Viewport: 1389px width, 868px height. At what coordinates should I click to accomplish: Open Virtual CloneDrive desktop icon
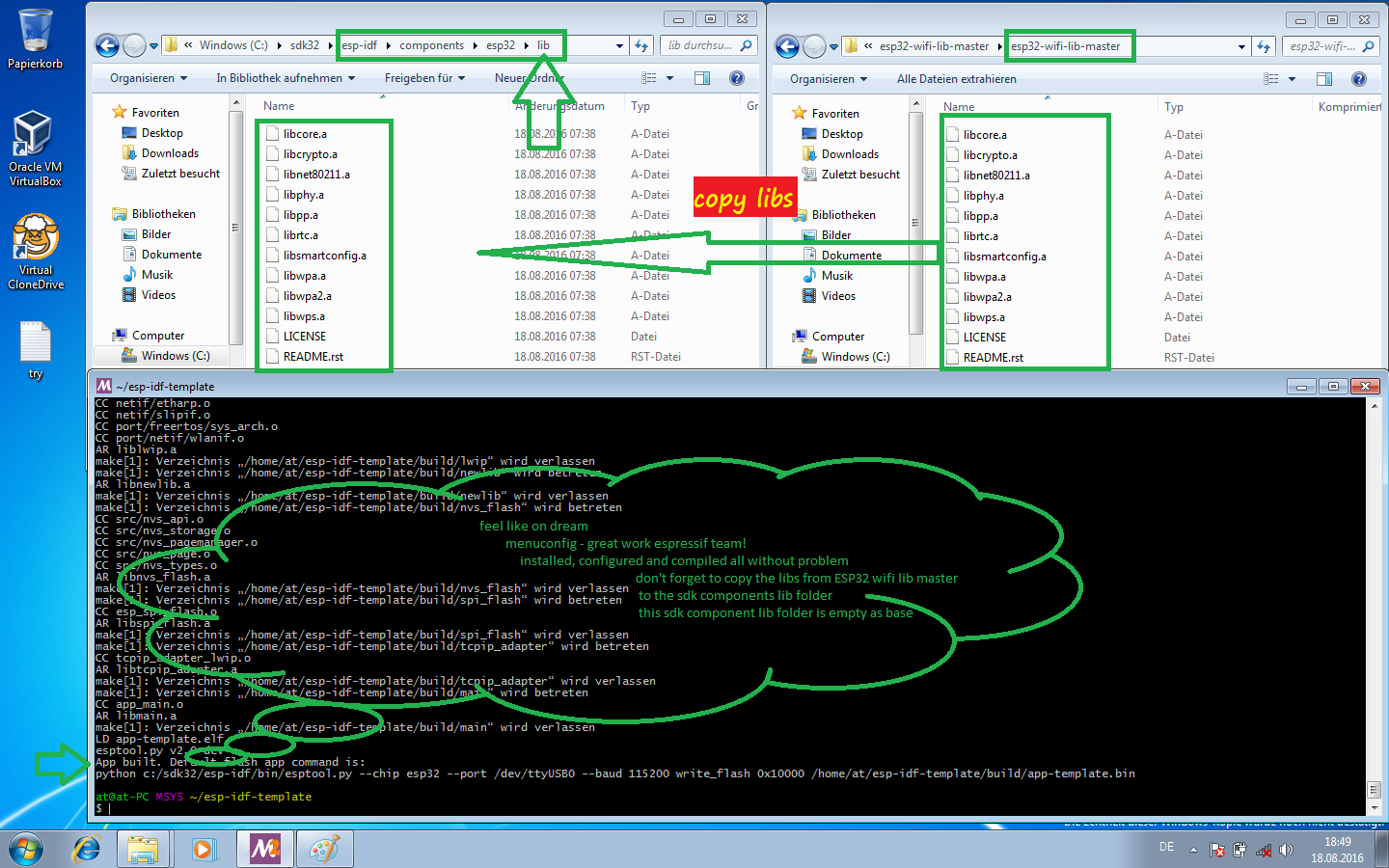[x=36, y=251]
